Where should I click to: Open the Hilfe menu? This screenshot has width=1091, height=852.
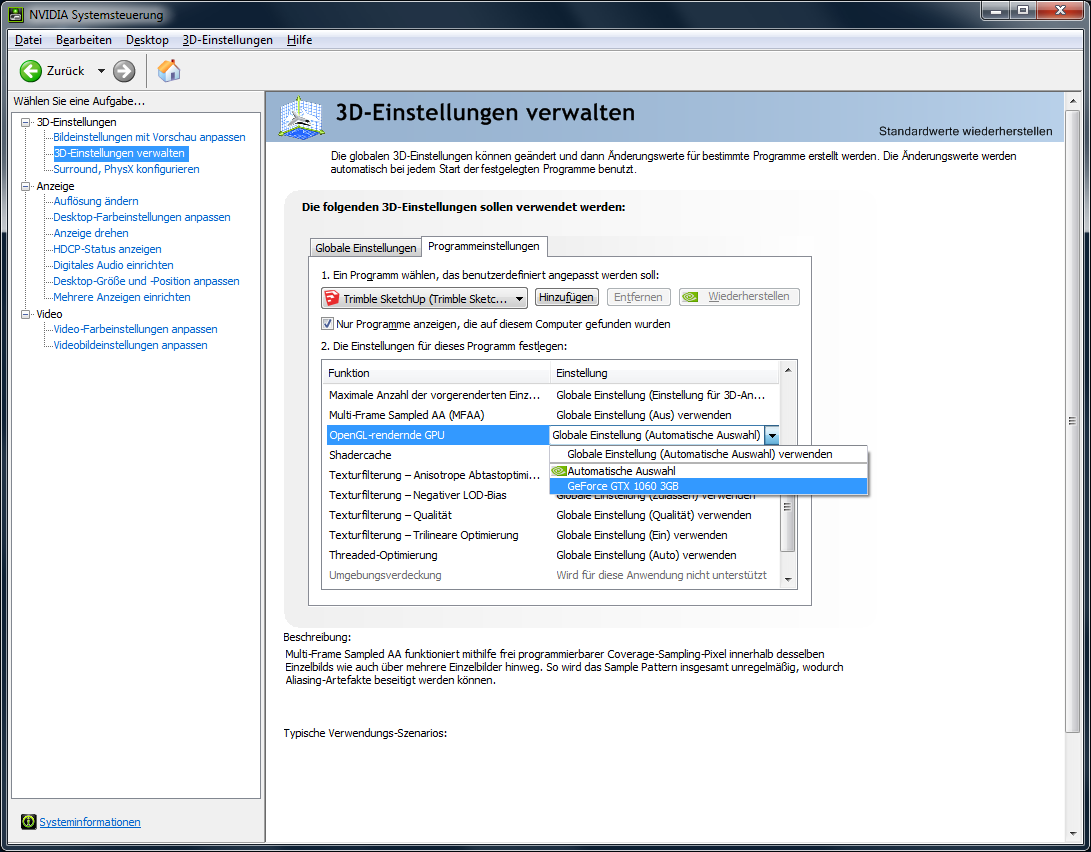tap(299, 40)
